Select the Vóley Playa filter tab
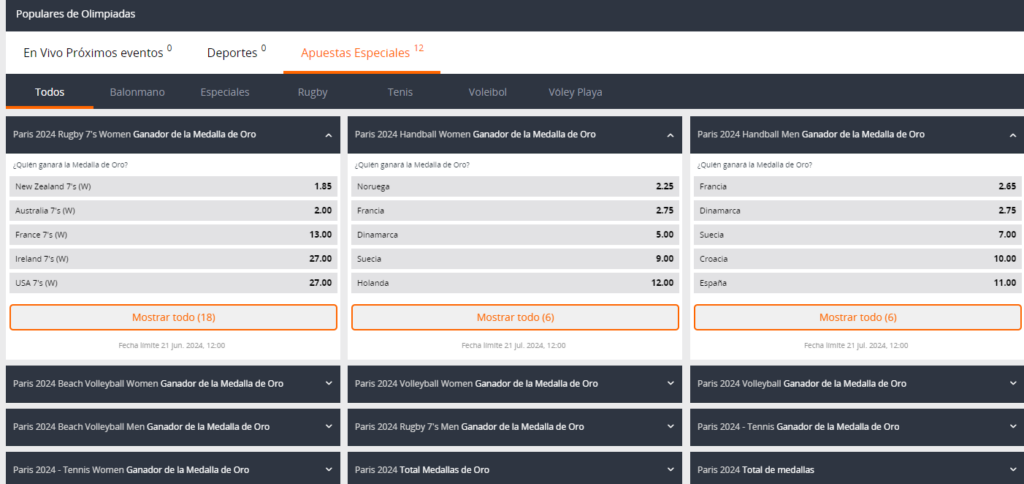 coord(575,92)
